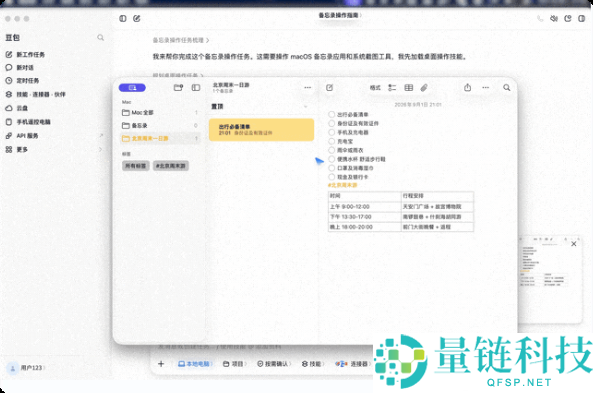593x393 pixels.
Task: Click speaker mute icon in Doubao header
Action: point(554,19)
